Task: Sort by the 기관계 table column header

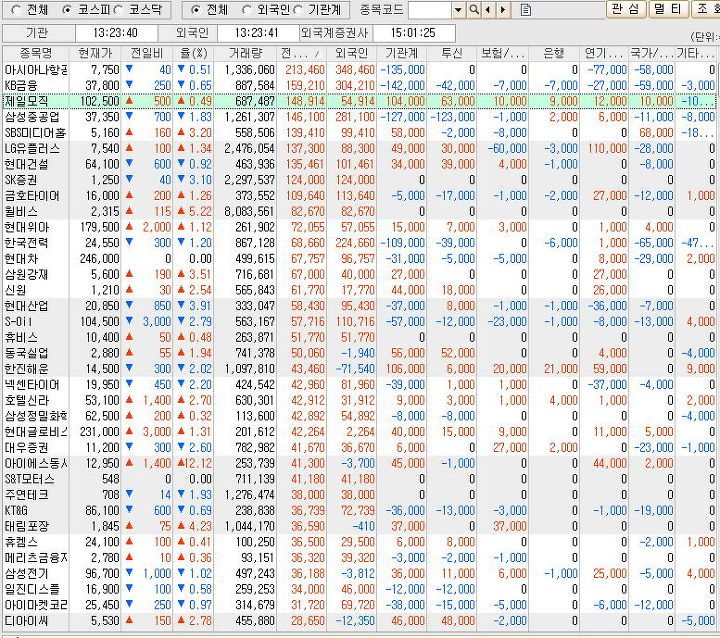Action: click(x=401, y=53)
